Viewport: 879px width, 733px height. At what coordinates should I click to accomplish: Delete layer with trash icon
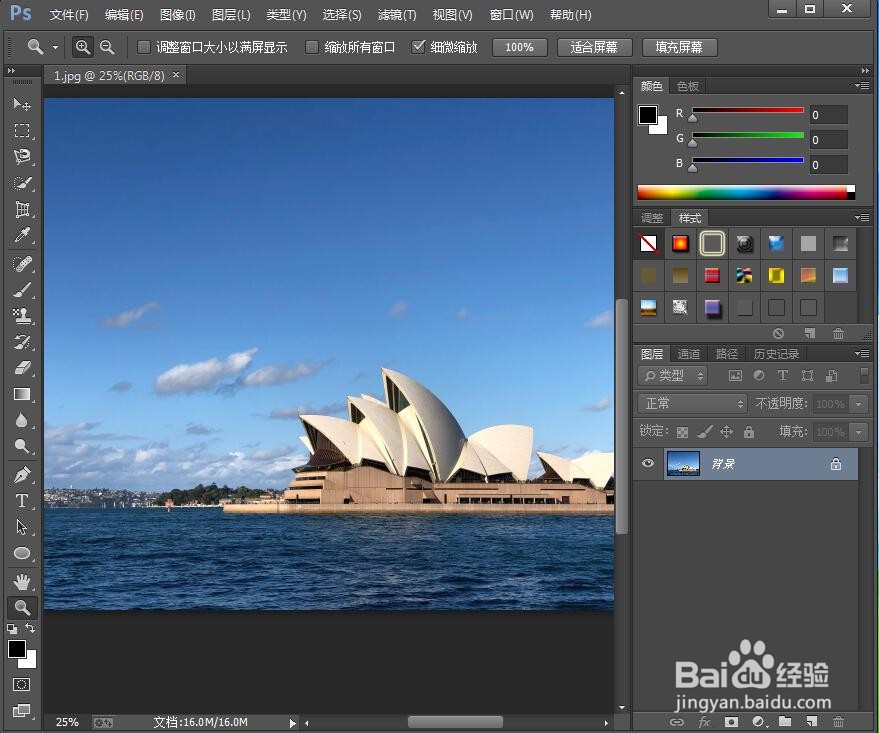838,722
